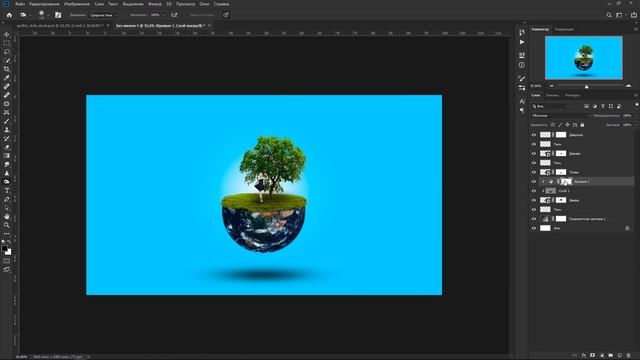Select the Zoom tool in toolbox

7,225
